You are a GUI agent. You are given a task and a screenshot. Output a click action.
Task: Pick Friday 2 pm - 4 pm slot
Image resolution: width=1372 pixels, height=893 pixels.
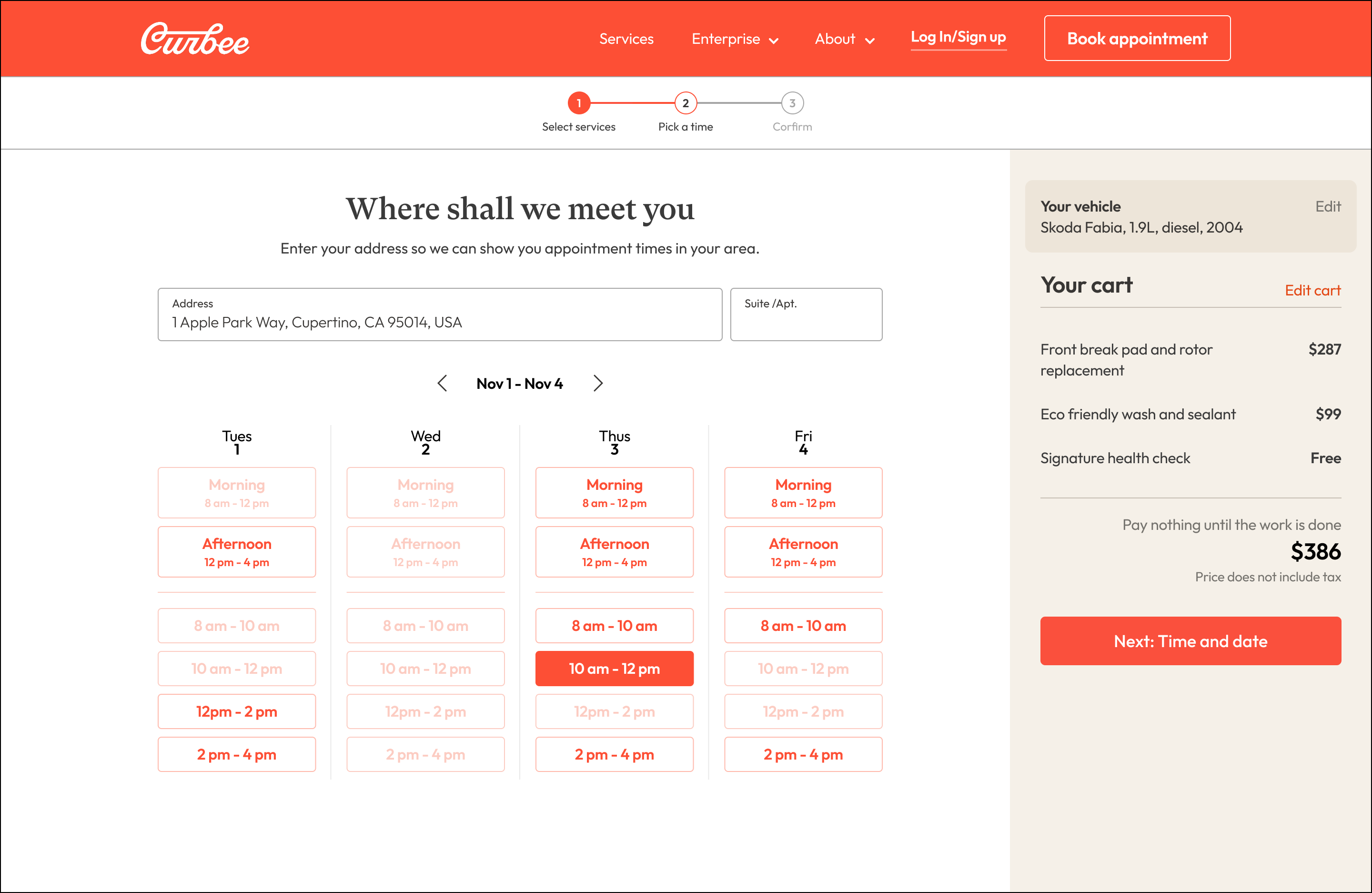(803, 754)
